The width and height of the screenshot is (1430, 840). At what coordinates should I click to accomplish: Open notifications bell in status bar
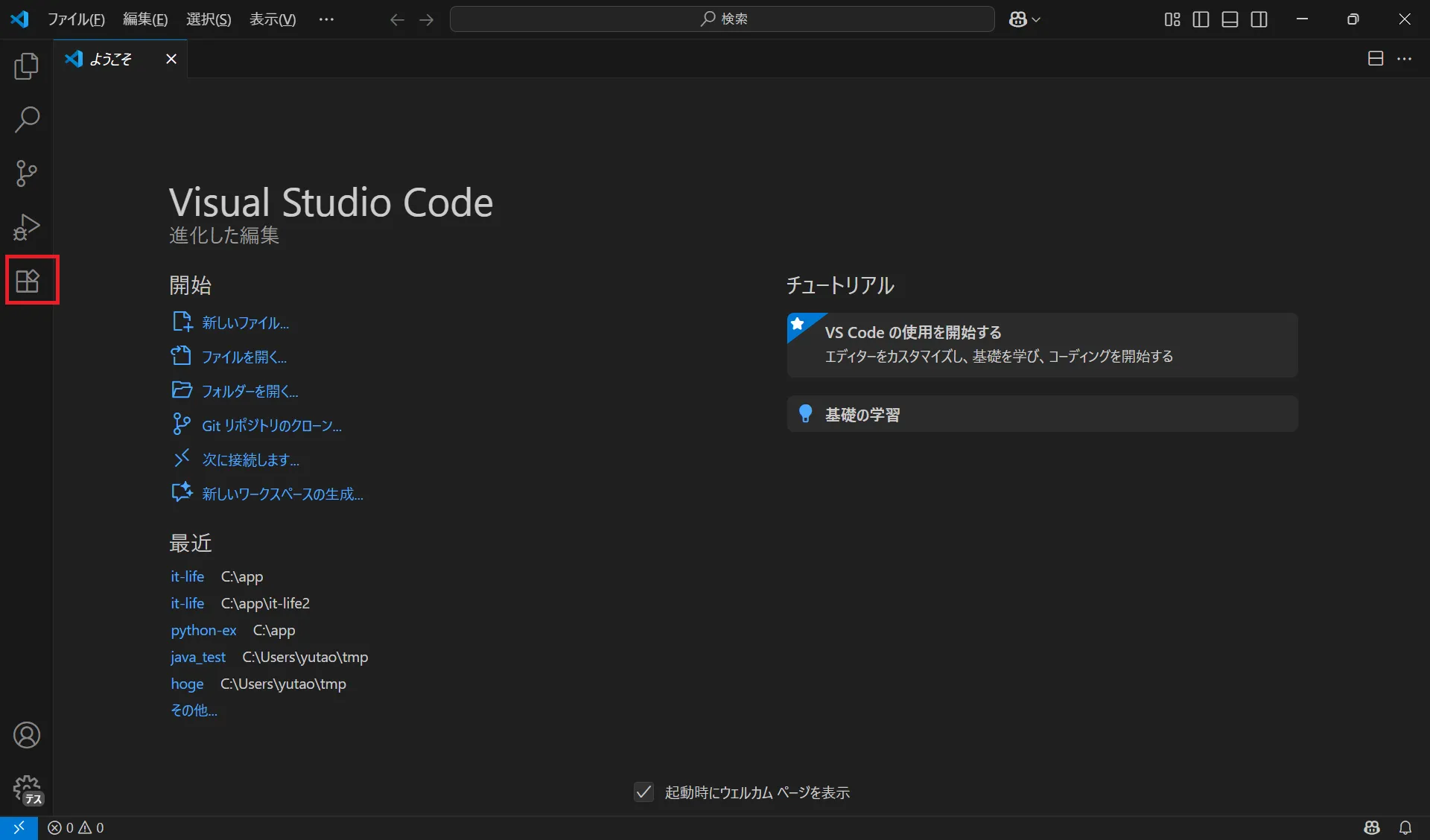coord(1405,827)
